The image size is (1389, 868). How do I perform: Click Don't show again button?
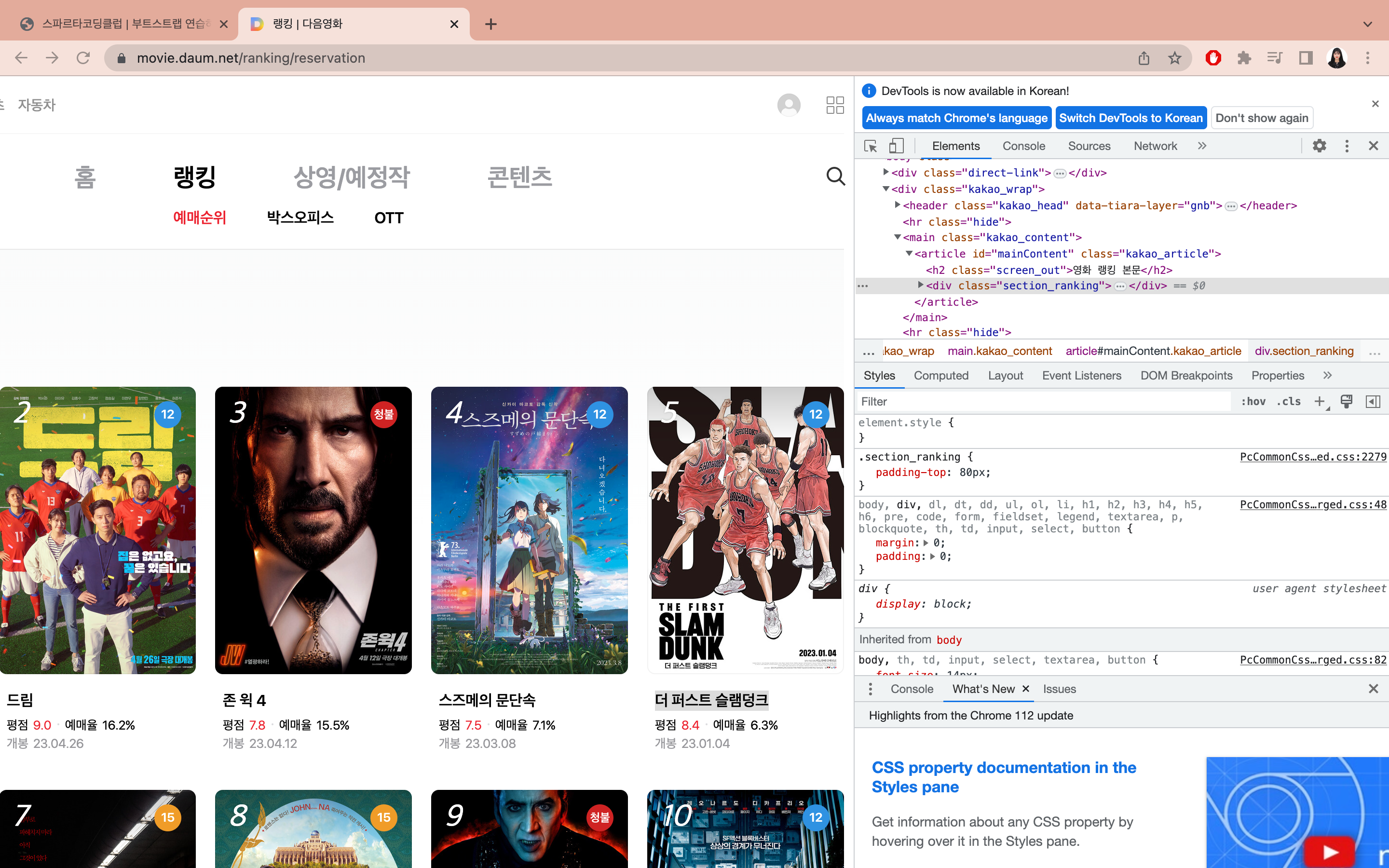coord(1262,118)
